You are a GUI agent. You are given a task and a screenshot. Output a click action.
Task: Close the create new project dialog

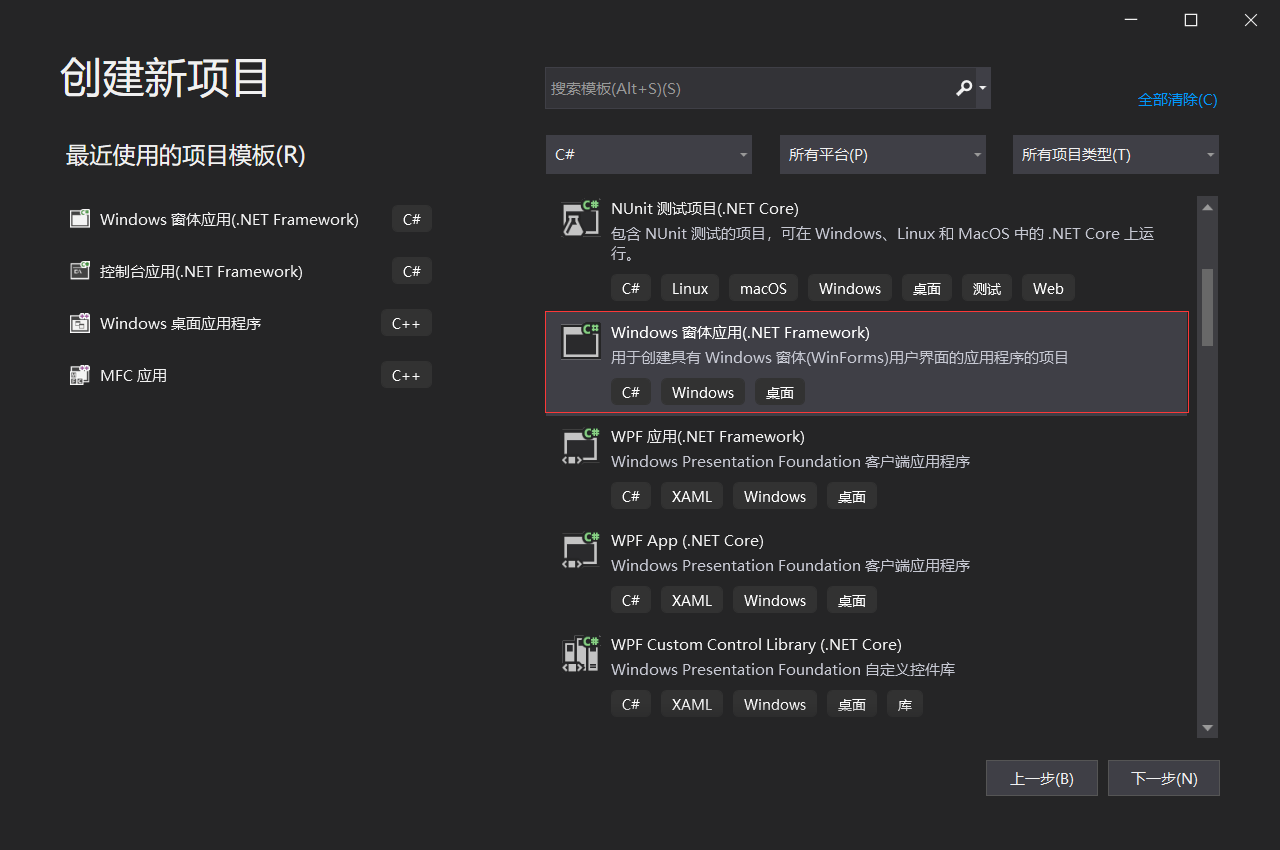pos(1251,20)
